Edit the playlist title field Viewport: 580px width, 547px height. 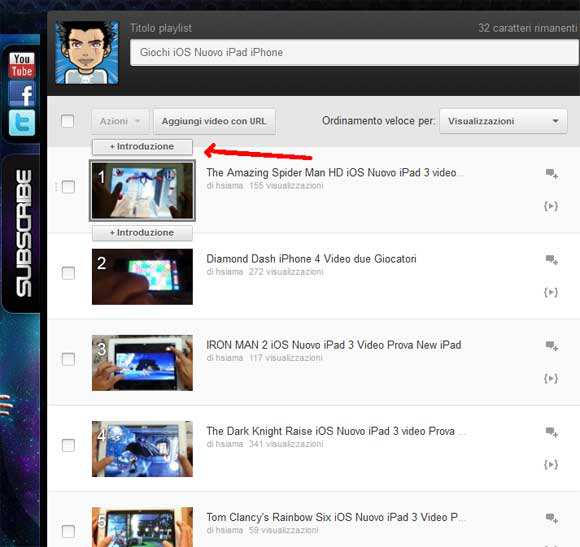click(x=354, y=53)
